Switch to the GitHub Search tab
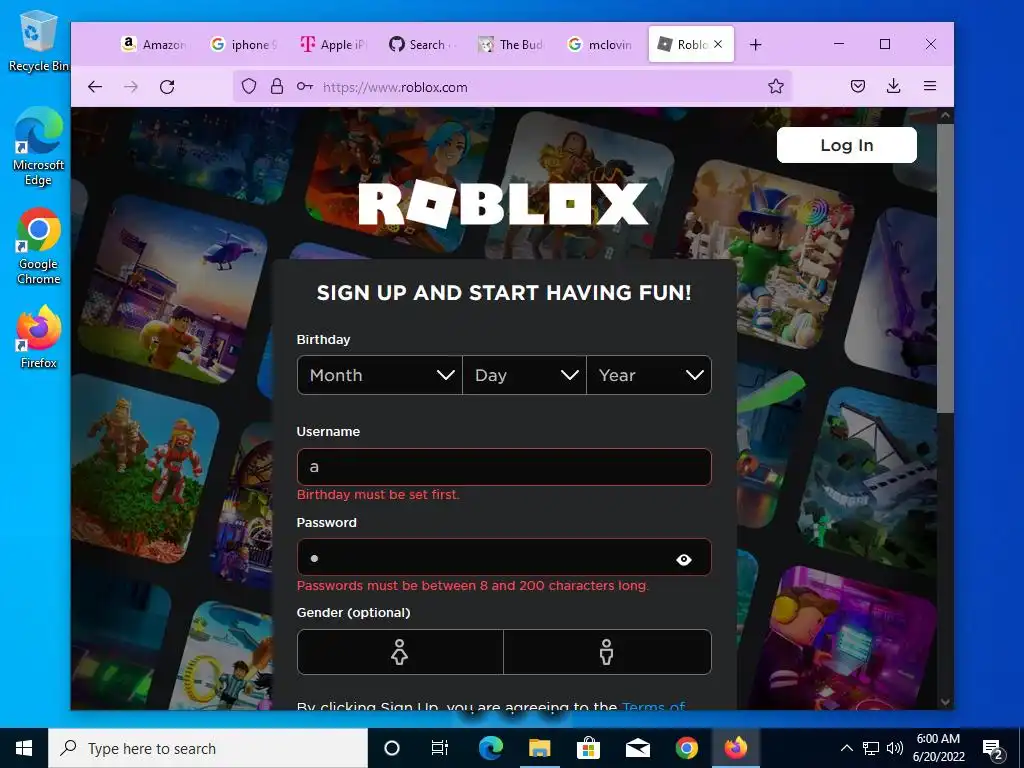Viewport: 1024px width, 768px height. 423,44
